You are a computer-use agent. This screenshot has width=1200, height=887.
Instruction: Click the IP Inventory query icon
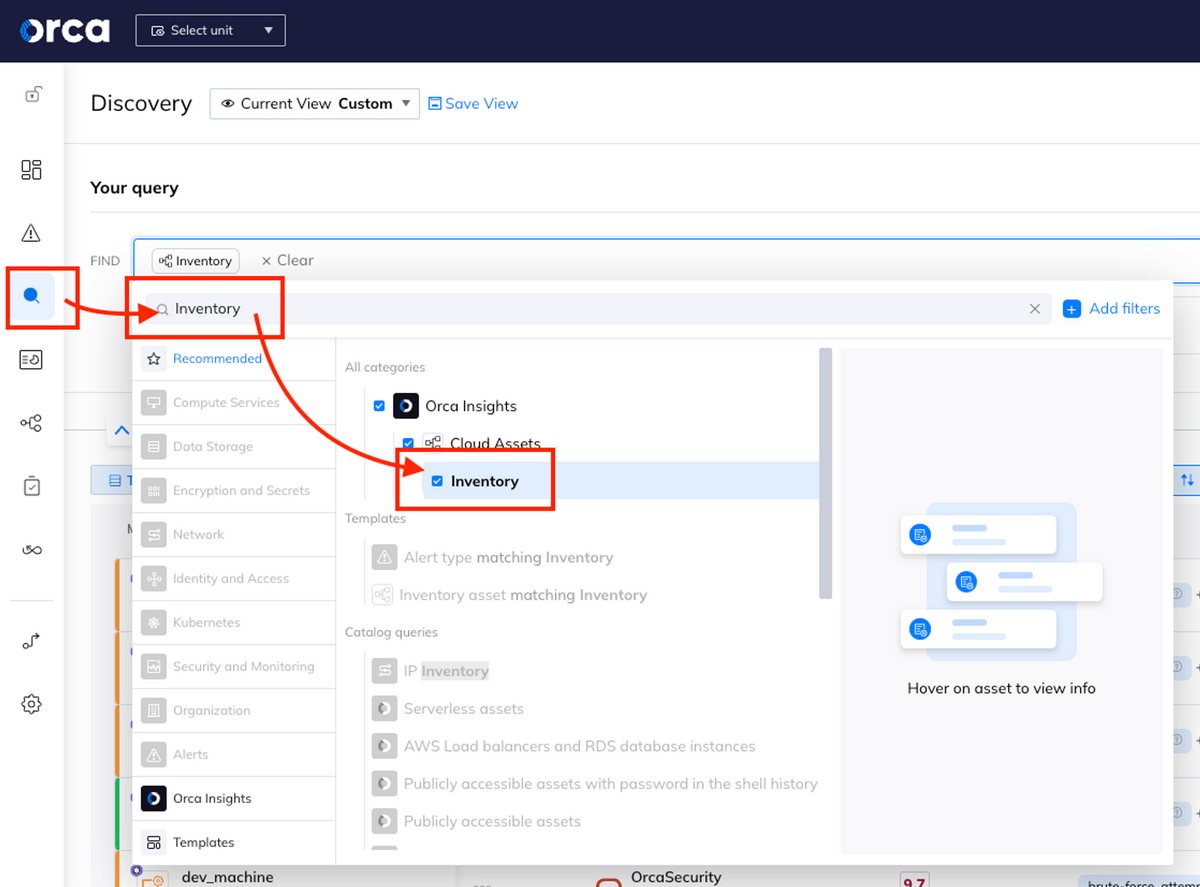pyautogui.click(x=384, y=671)
